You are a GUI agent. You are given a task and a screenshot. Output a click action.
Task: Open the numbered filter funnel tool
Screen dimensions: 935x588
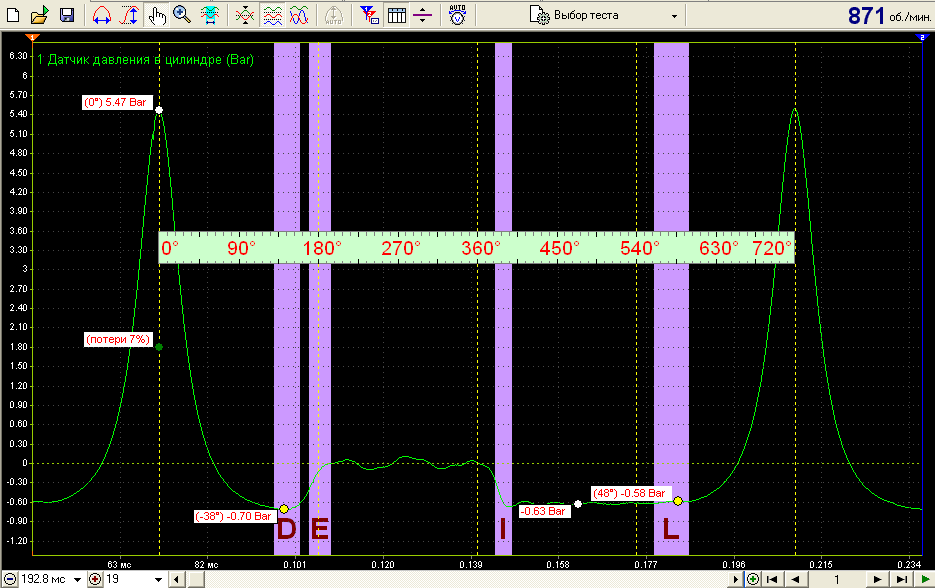tap(369, 16)
